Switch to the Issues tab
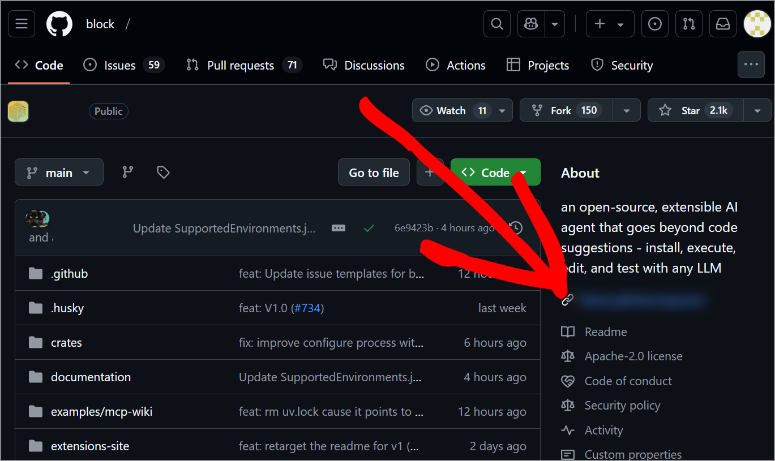 [x=124, y=65]
